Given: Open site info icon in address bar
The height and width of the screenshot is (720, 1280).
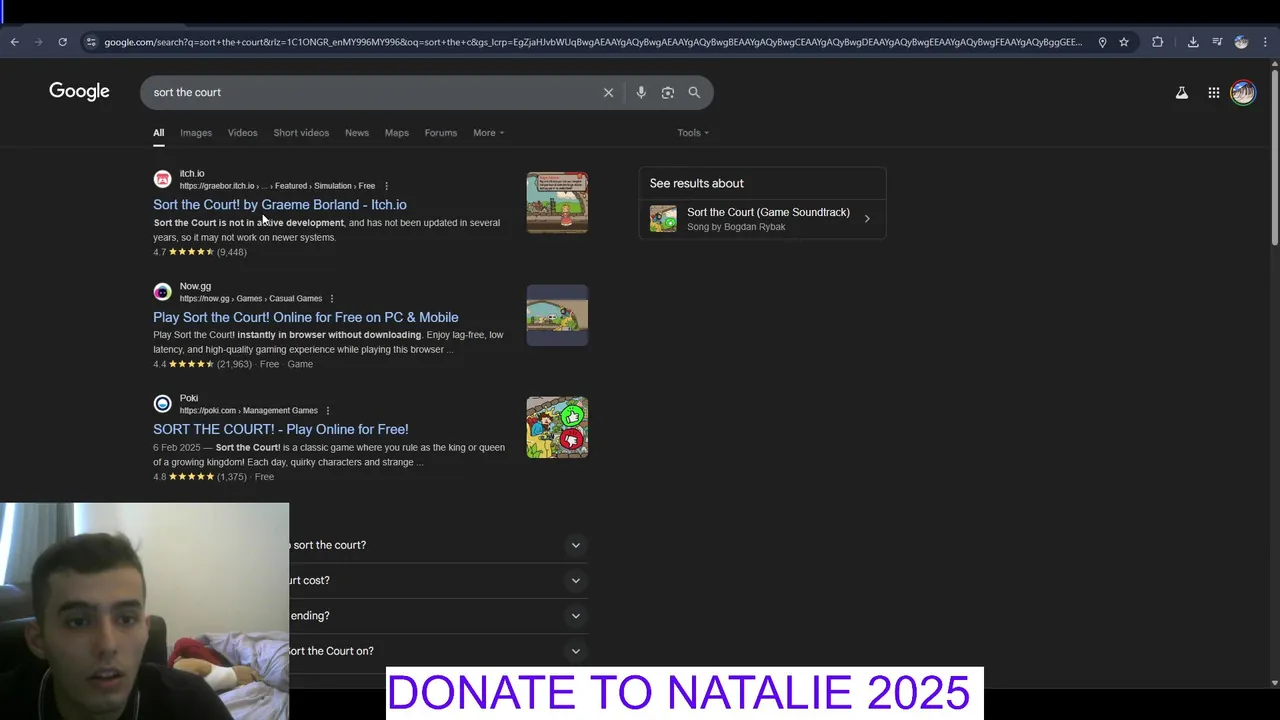Looking at the screenshot, I should click(91, 42).
